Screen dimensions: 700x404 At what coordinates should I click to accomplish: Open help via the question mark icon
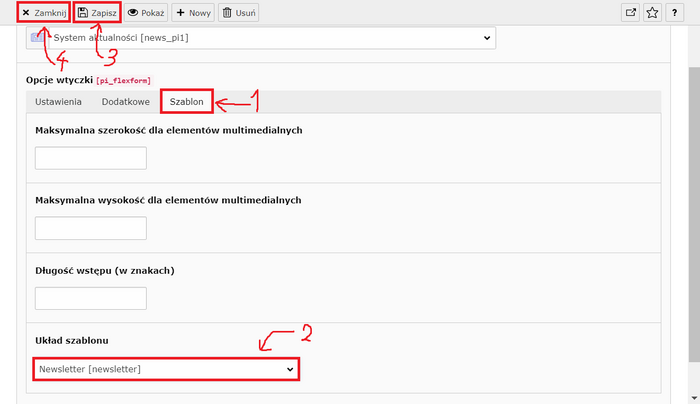pos(676,13)
